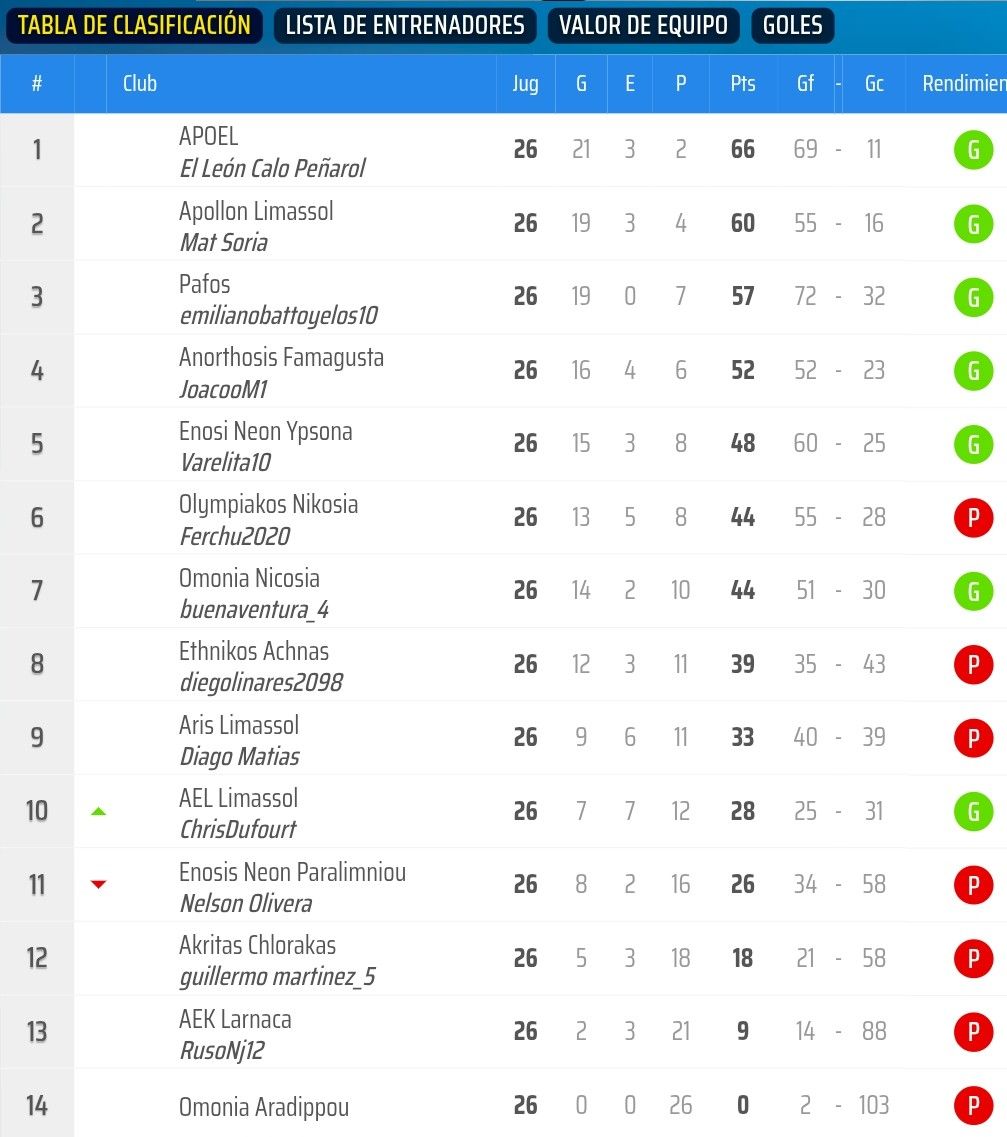Image resolution: width=1007 pixels, height=1137 pixels.
Task: Select the Tabla de Clasificación tab
Action: click(x=134, y=25)
